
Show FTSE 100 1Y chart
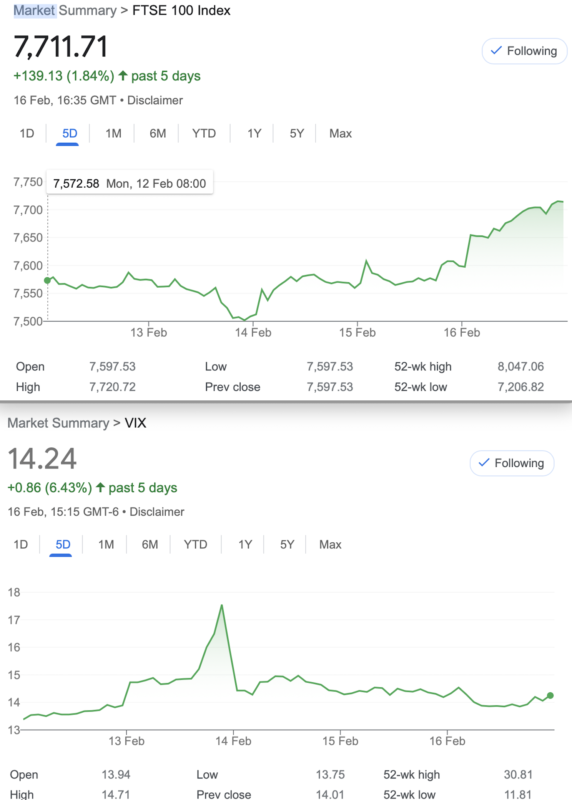254,134
